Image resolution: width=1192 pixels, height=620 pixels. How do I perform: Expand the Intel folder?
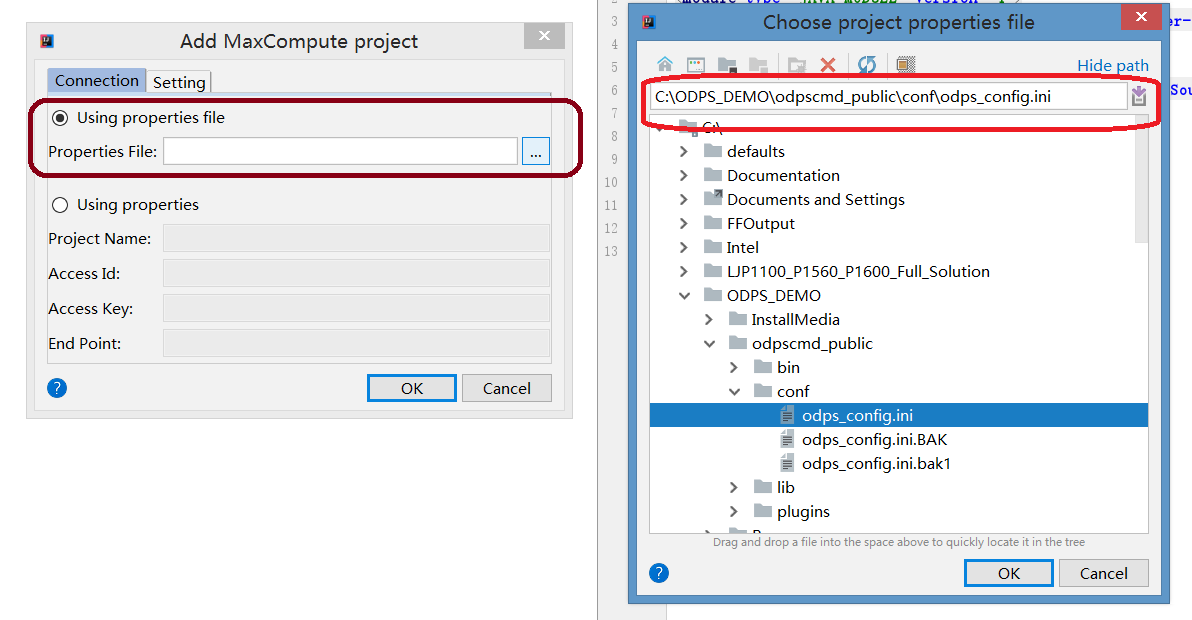683,248
